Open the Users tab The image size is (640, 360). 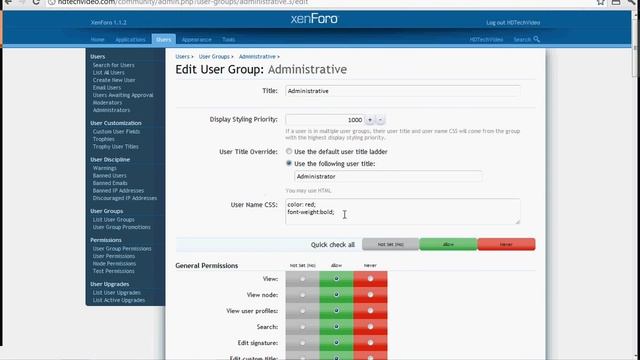(x=164, y=40)
